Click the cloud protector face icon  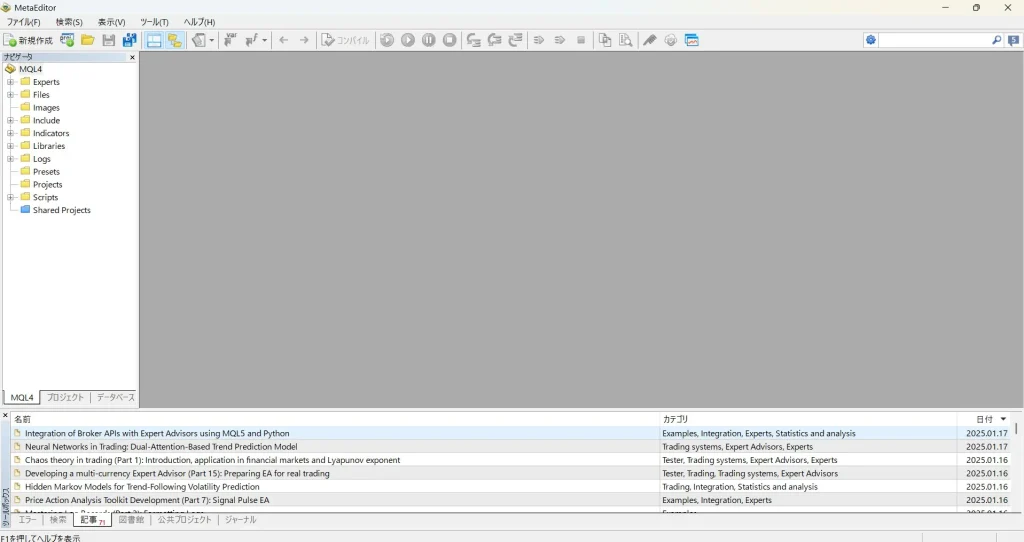tap(671, 40)
